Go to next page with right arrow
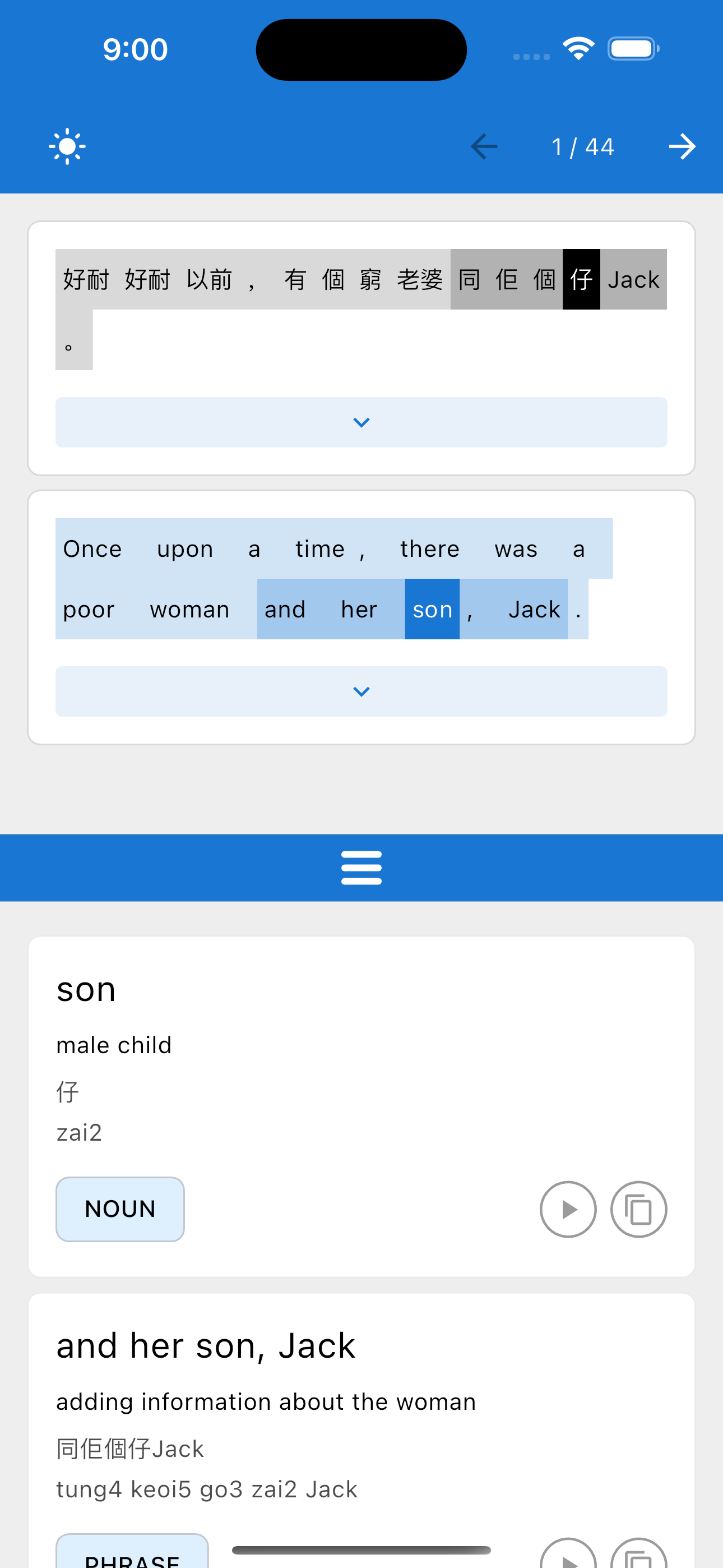Viewport: 723px width, 1568px height. coord(682,147)
